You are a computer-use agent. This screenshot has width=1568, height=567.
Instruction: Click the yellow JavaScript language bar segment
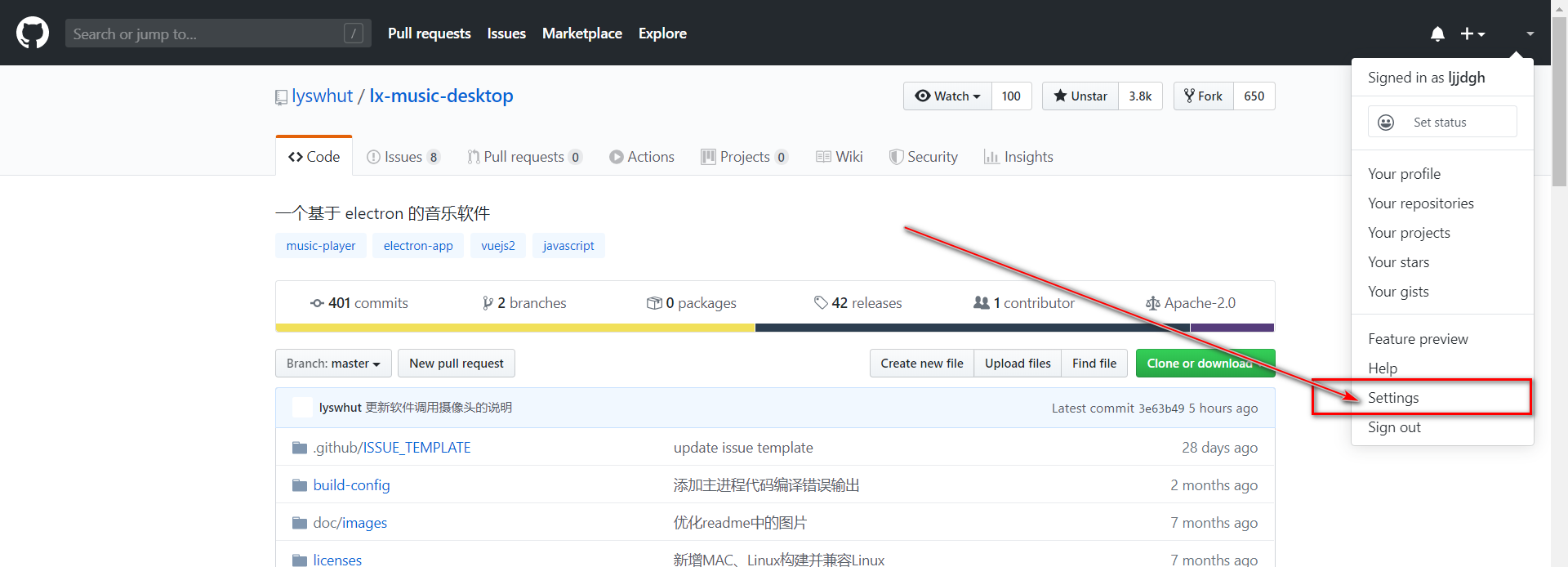[x=515, y=328]
